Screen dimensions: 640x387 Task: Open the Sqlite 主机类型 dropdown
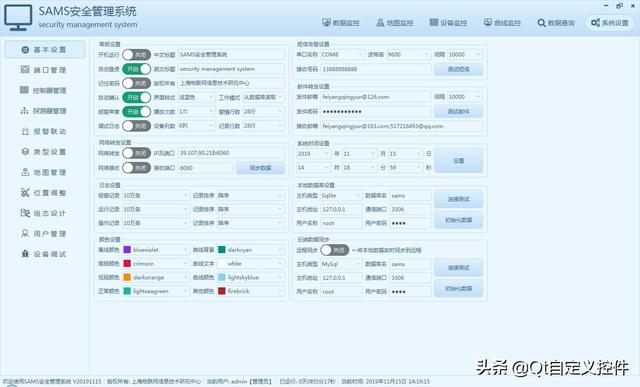pyautogui.click(x=341, y=196)
